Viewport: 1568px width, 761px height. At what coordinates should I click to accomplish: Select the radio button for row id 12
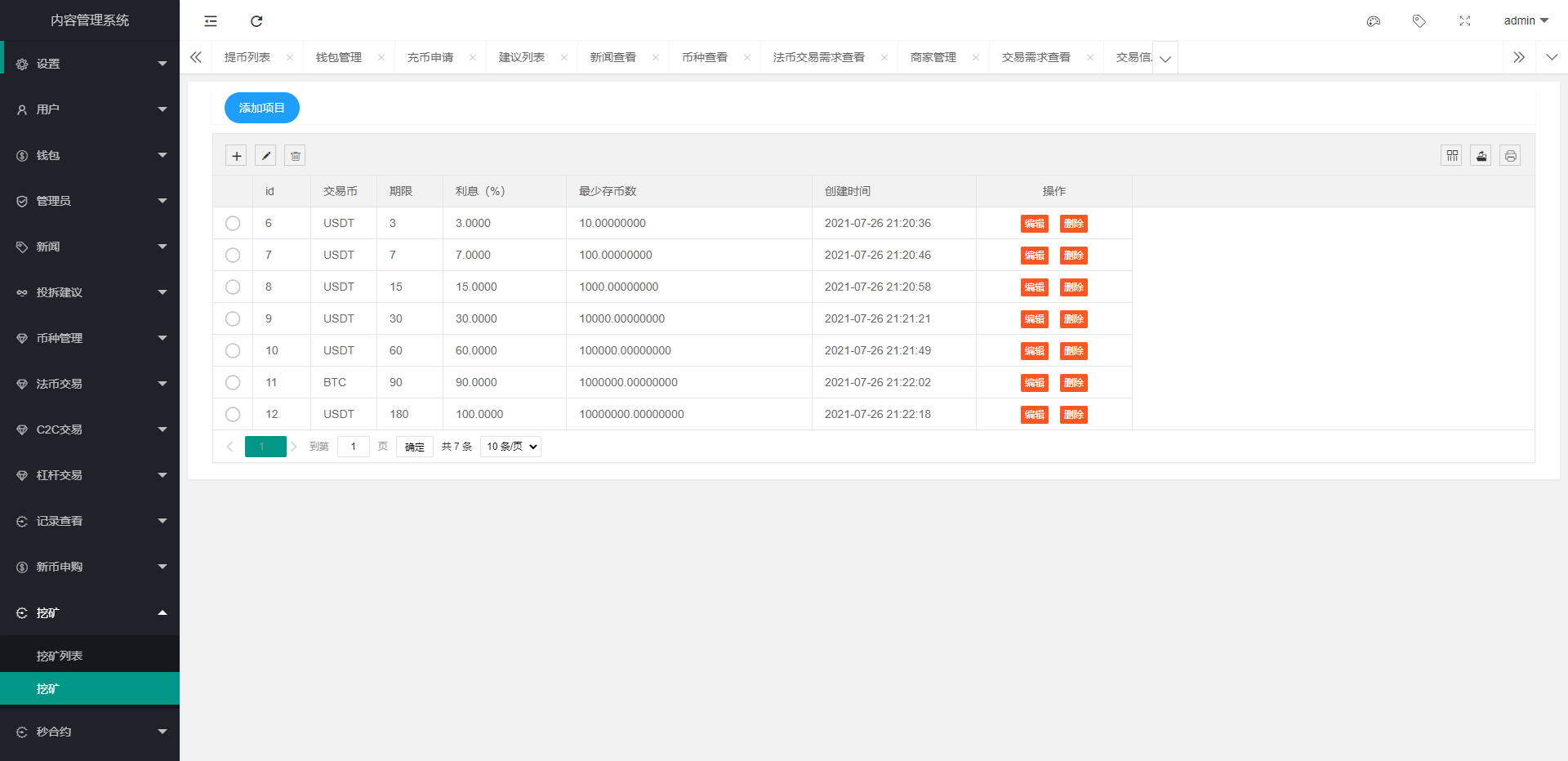233,414
